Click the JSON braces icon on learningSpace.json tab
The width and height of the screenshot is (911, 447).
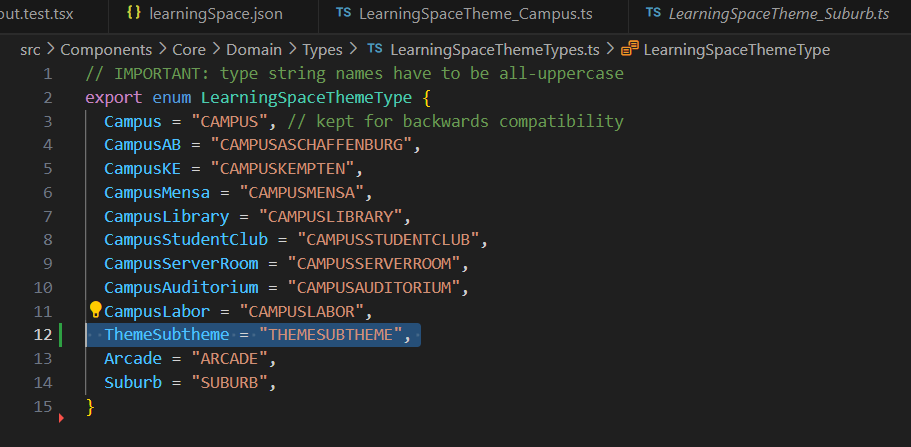tap(134, 13)
